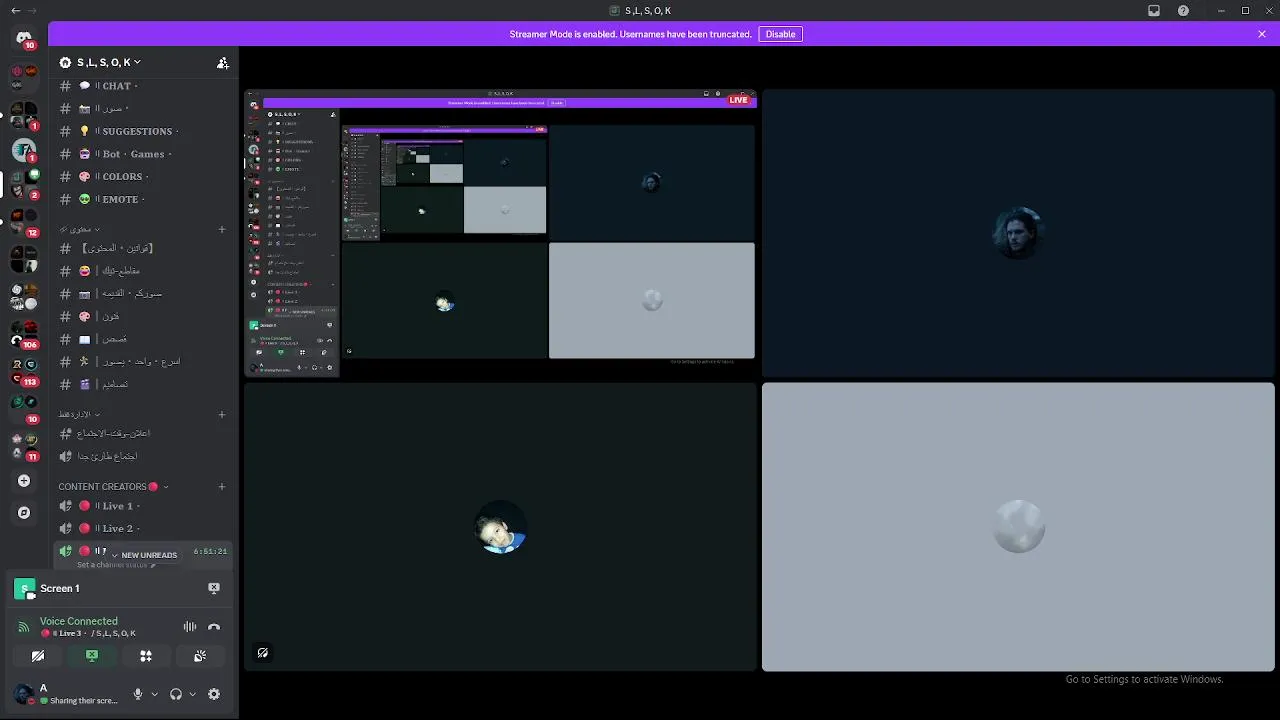1280x720 pixels.
Task: Open the فنون channel
Action: pos(143,316)
